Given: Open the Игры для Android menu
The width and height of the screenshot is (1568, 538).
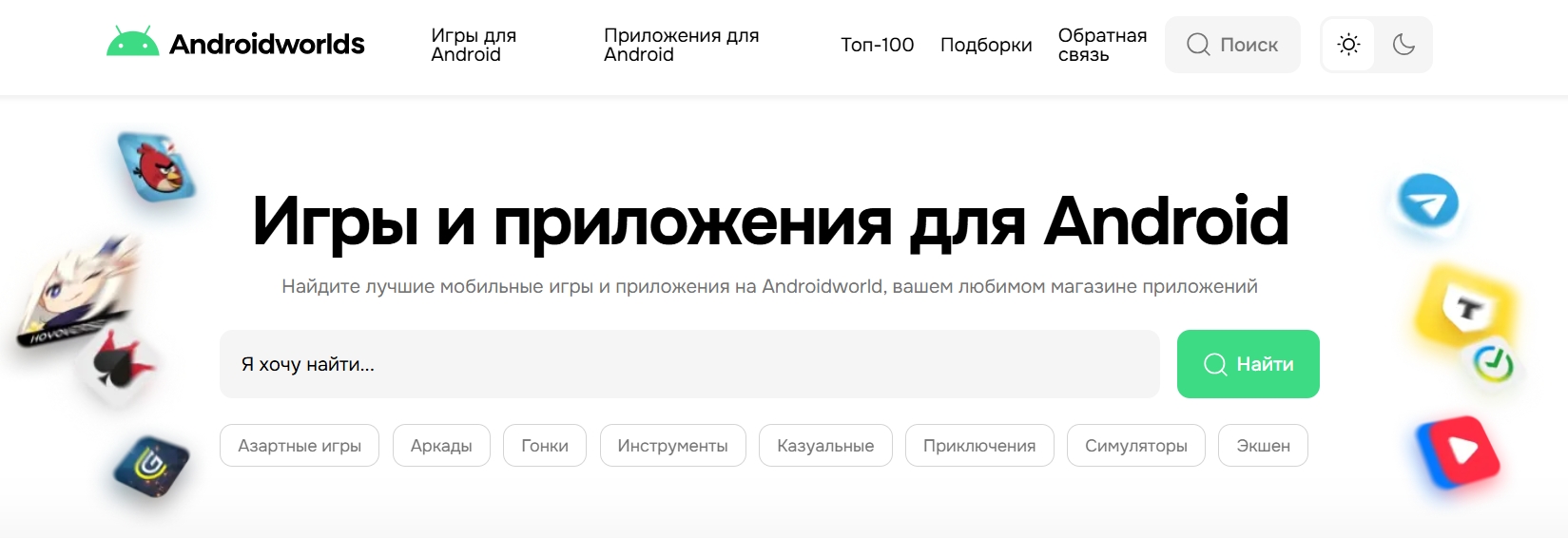Looking at the screenshot, I should click(474, 45).
